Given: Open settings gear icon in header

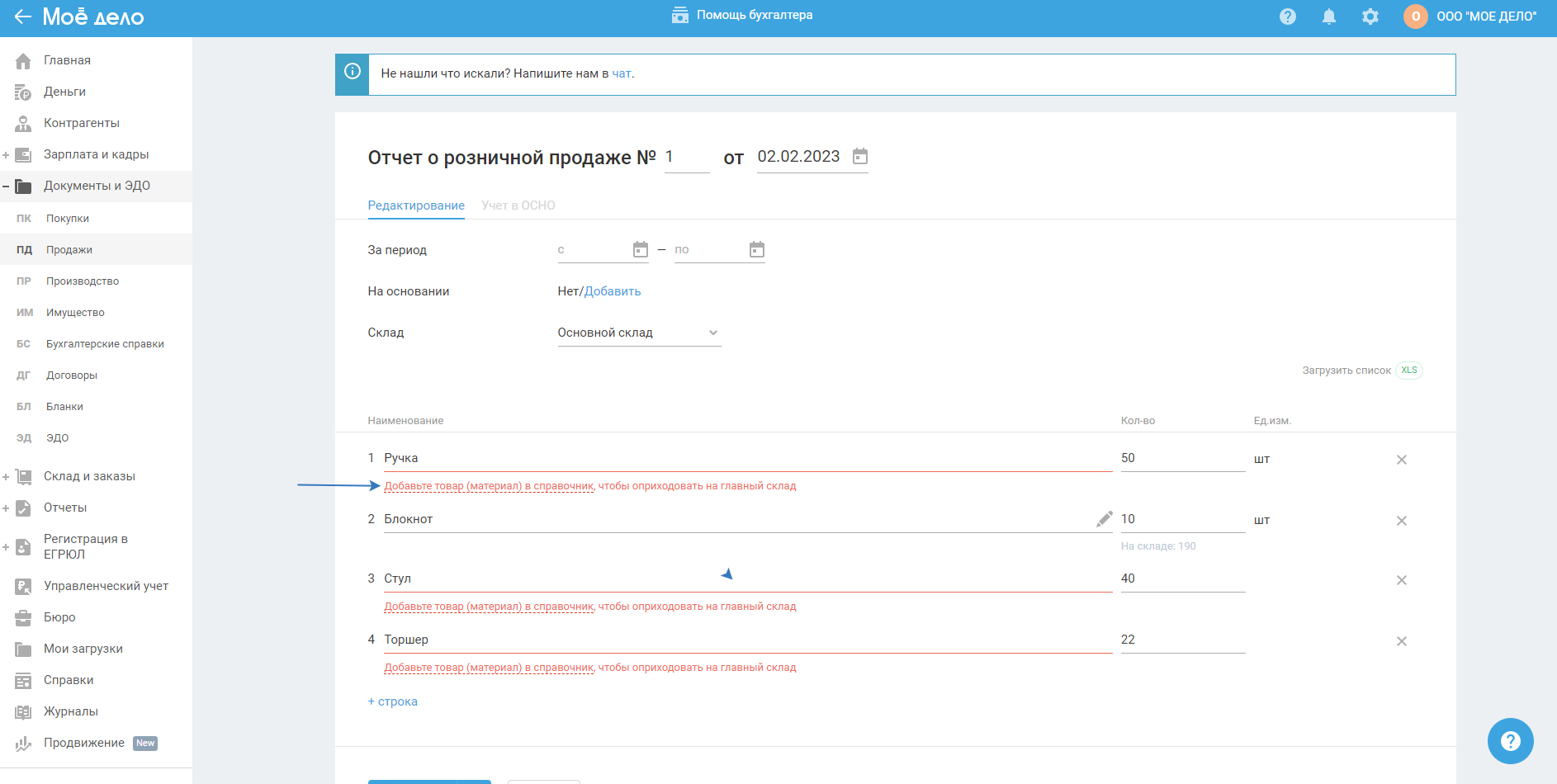Looking at the screenshot, I should [1370, 17].
